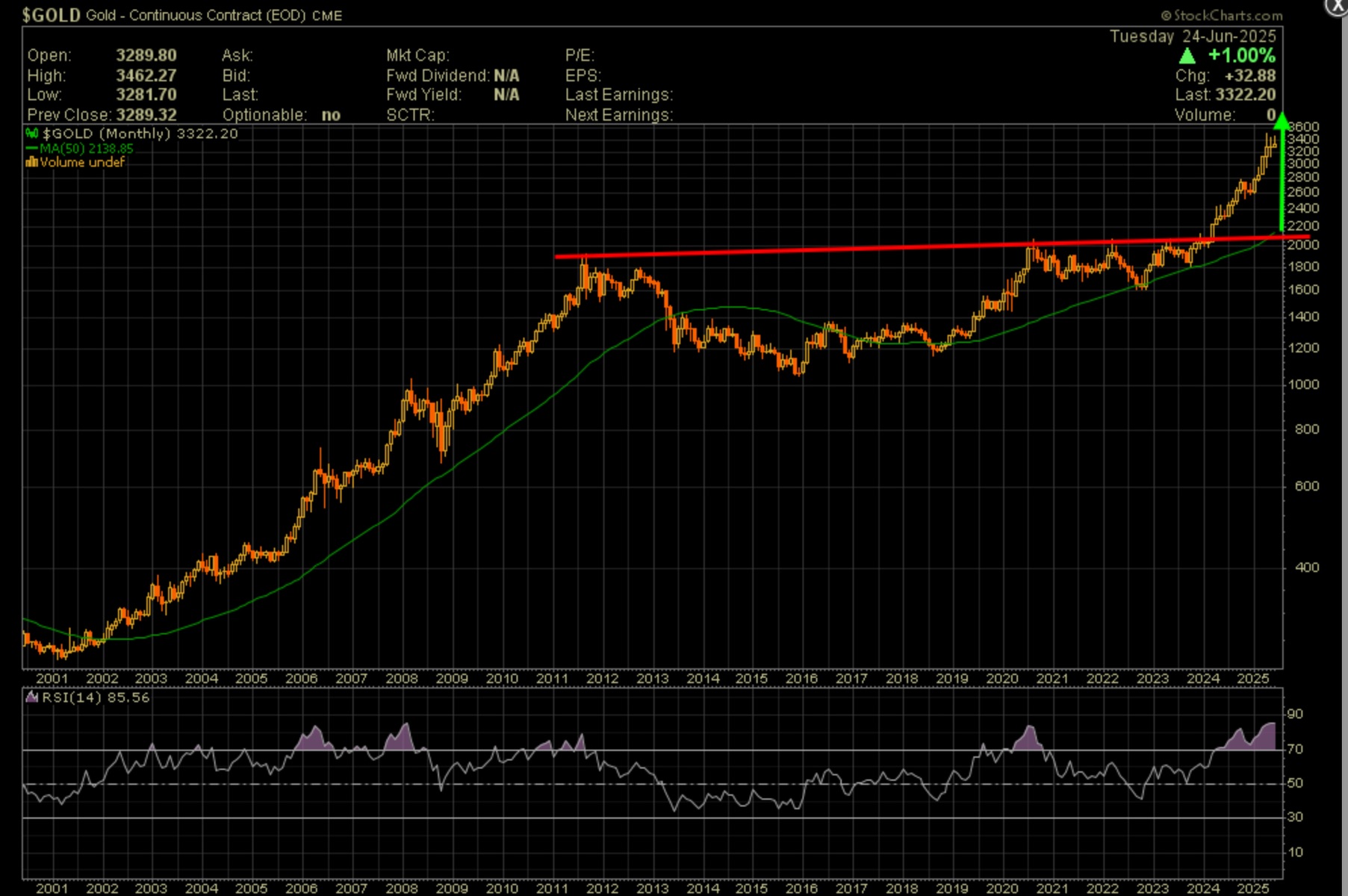Click the 2001 year label under the price chart
The height and width of the screenshot is (896, 1348).
(x=52, y=679)
